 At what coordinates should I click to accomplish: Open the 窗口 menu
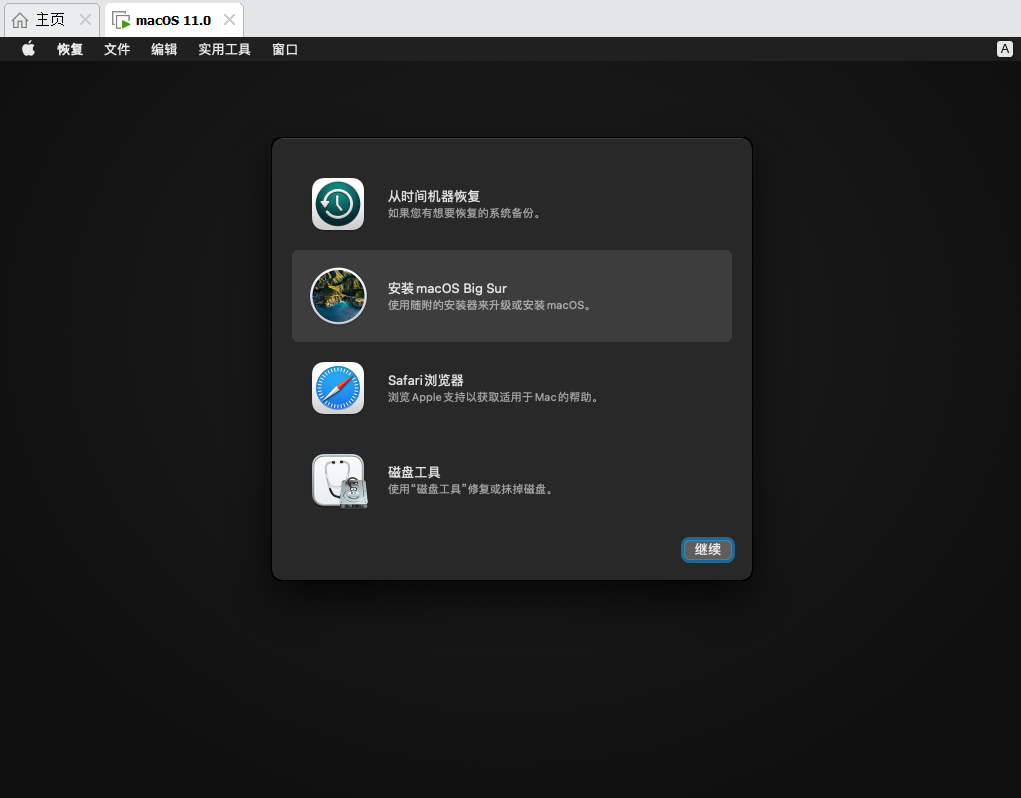pyautogui.click(x=285, y=49)
